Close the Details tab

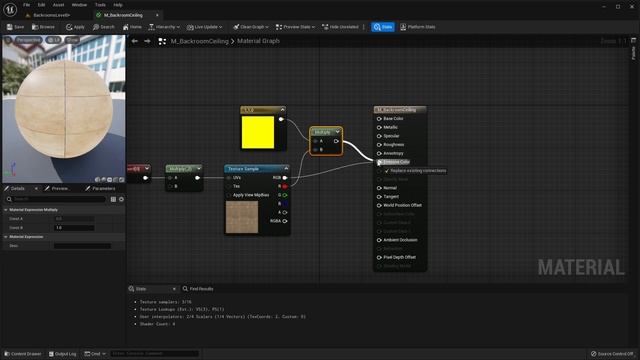pos(36,189)
